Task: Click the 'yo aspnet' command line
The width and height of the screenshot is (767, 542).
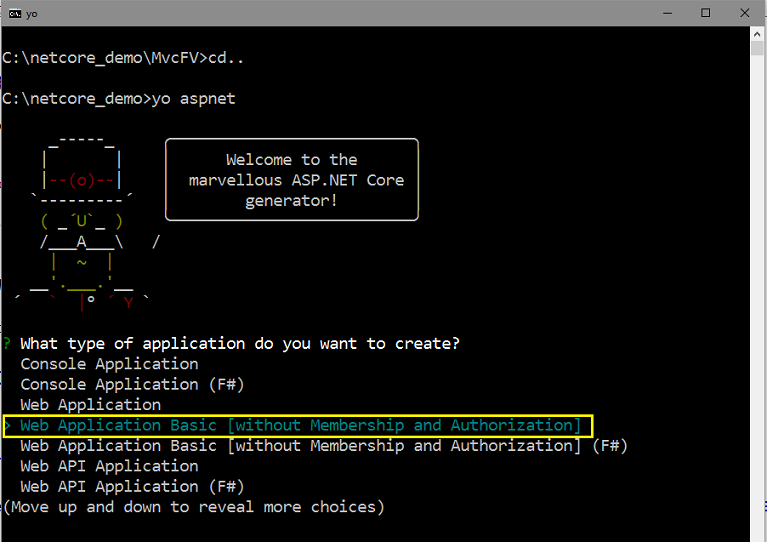Action: tap(119, 99)
